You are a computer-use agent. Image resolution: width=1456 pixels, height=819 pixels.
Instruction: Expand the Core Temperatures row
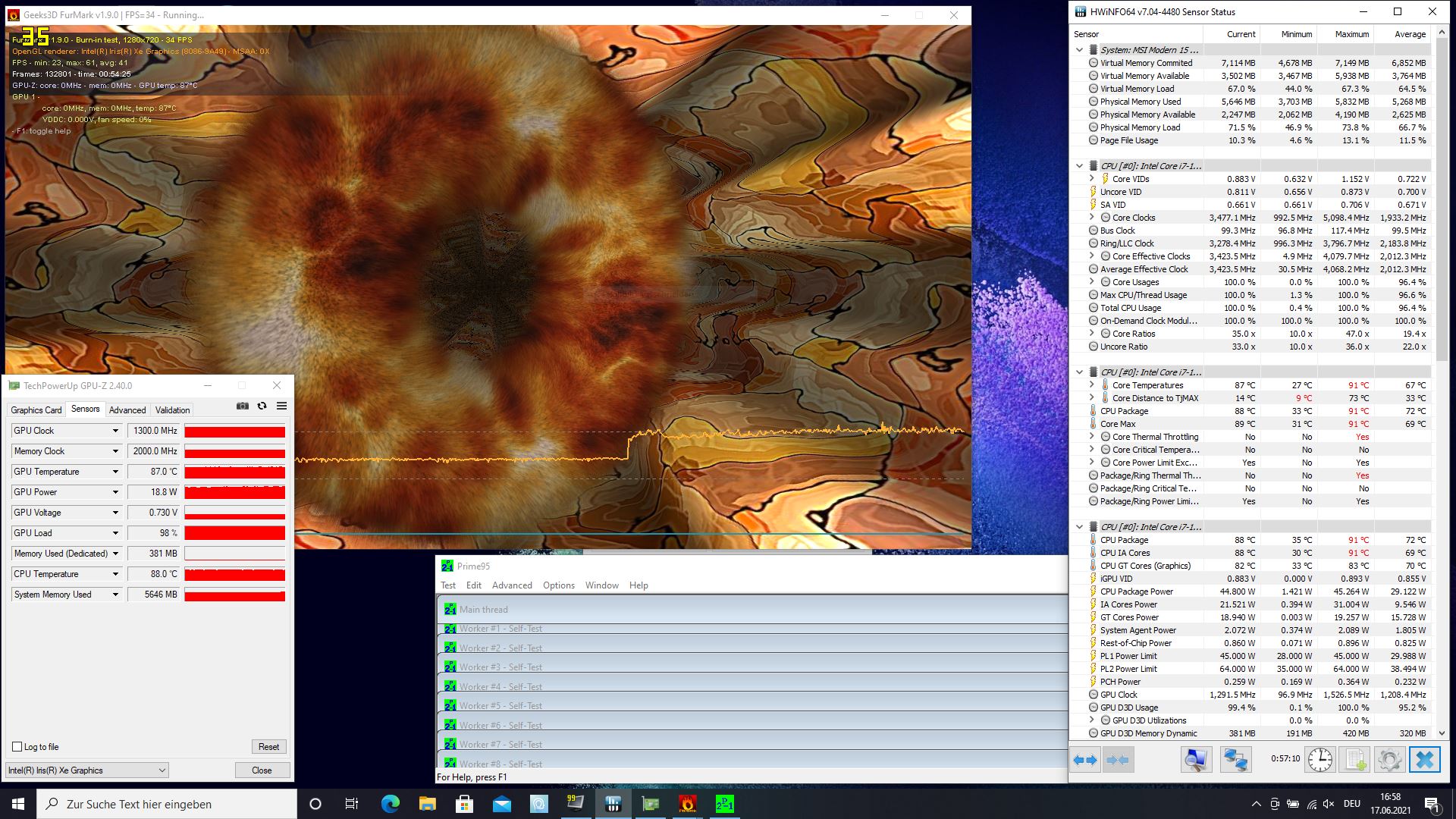click(x=1091, y=385)
